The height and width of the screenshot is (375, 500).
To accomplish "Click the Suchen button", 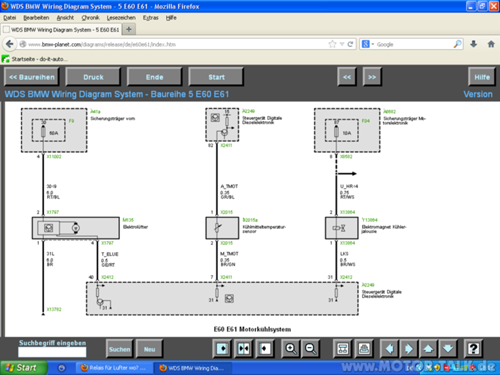I will pyautogui.click(x=119, y=349).
